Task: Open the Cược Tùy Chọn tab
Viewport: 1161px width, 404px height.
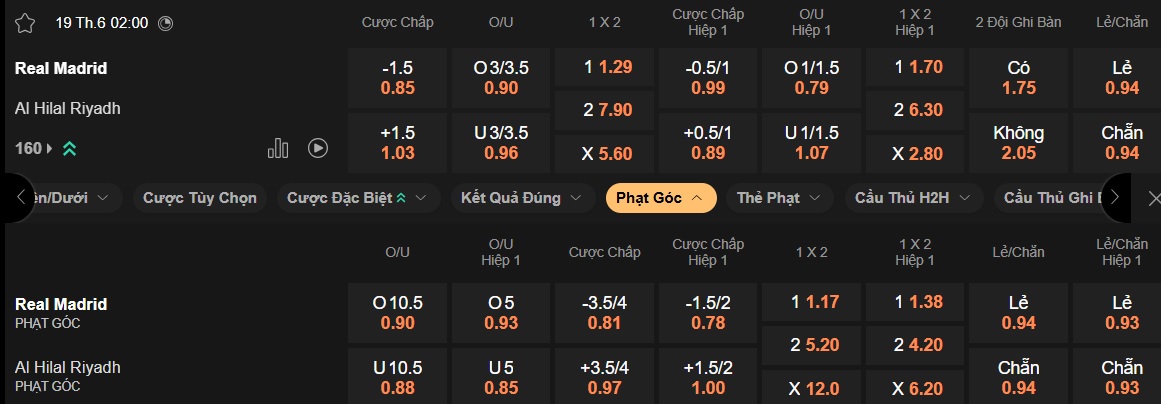Action: click(x=200, y=198)
